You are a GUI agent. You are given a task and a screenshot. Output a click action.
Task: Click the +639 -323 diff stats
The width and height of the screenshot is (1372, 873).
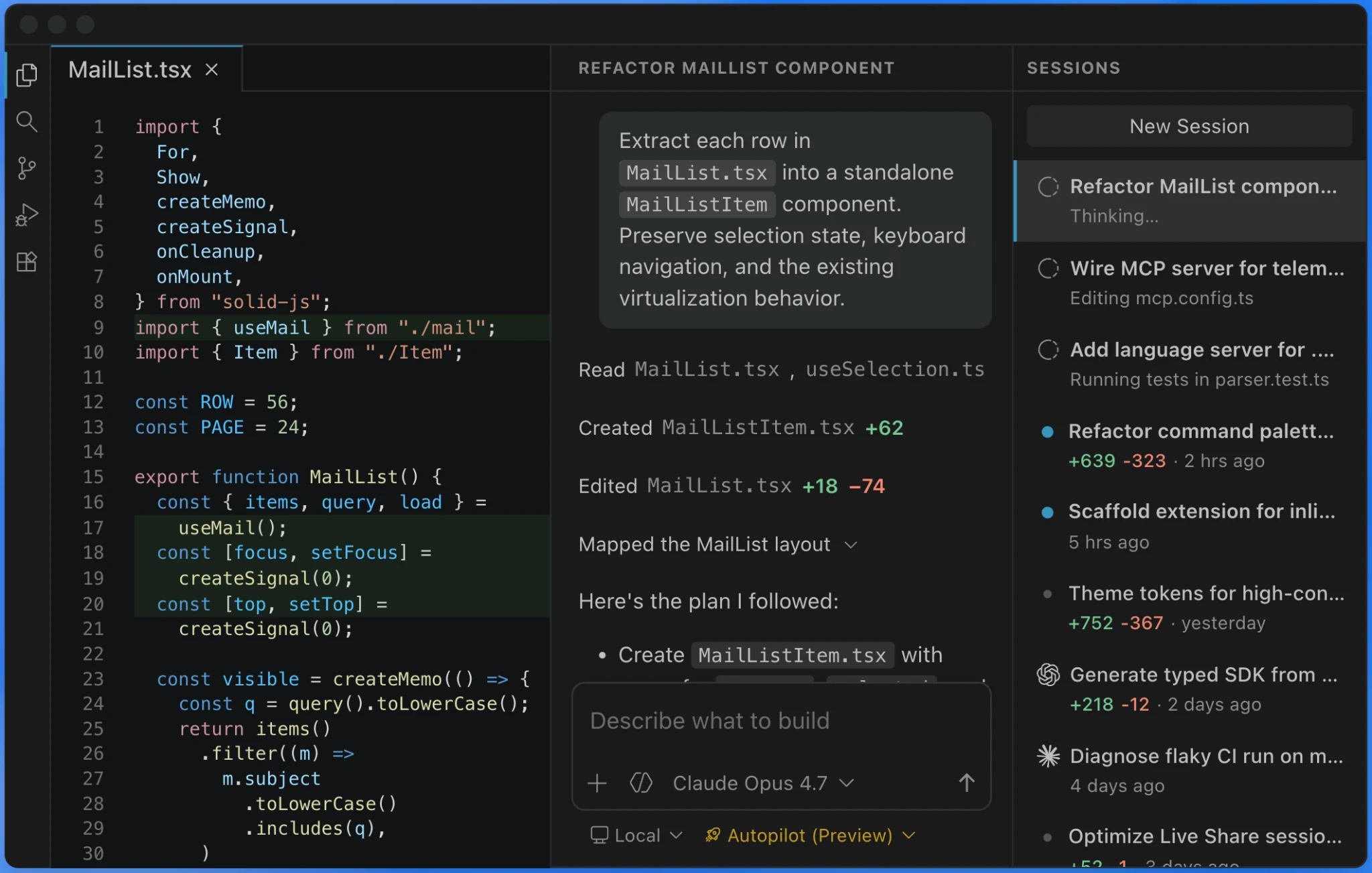[x=1117, y=461]
